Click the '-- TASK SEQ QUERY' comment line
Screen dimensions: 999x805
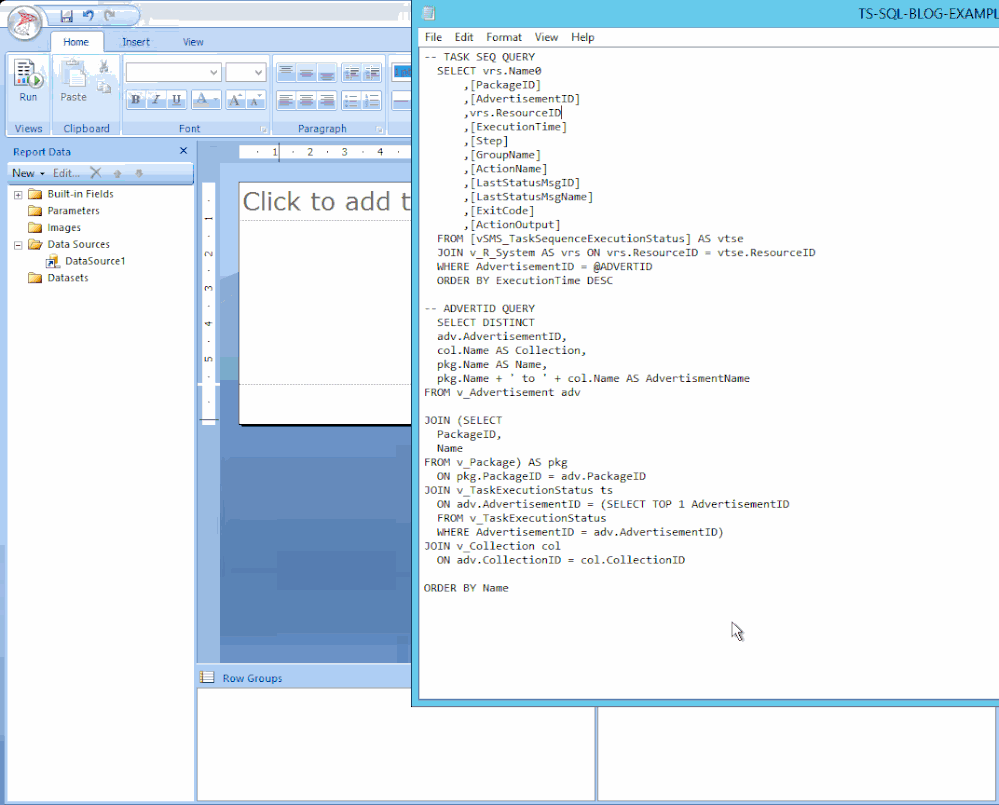[479, 57]
